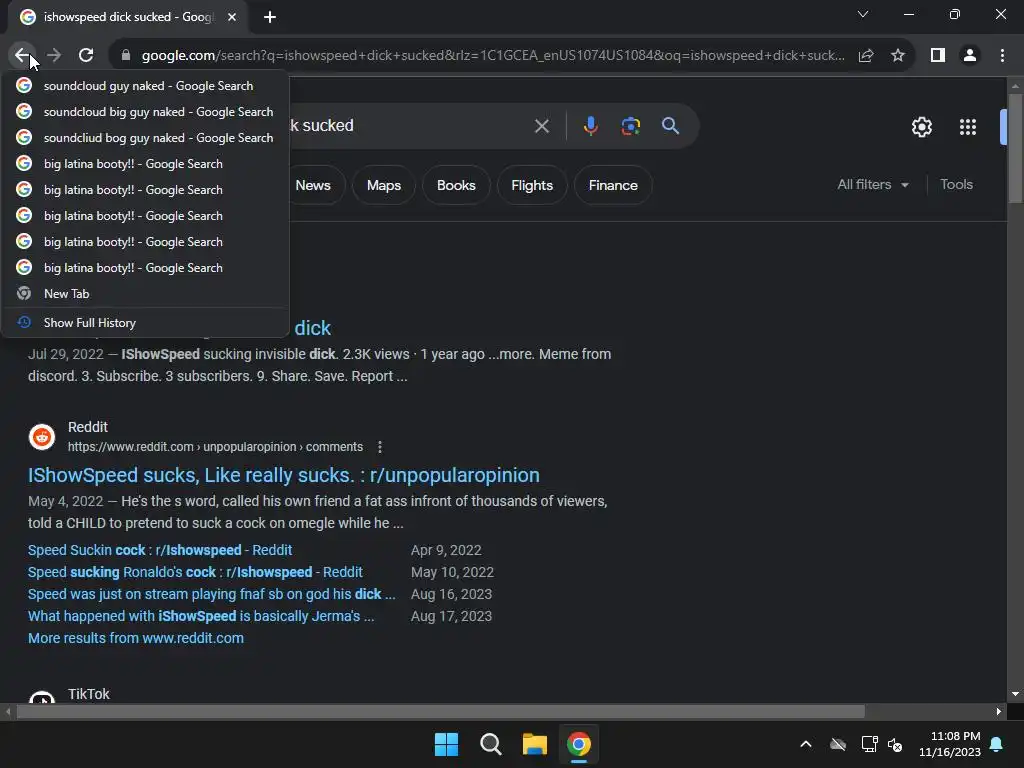The width and height of the screenshot is (1024, 768).
Task: Click the browser back arrow button
Action: (x=22, y=56)
